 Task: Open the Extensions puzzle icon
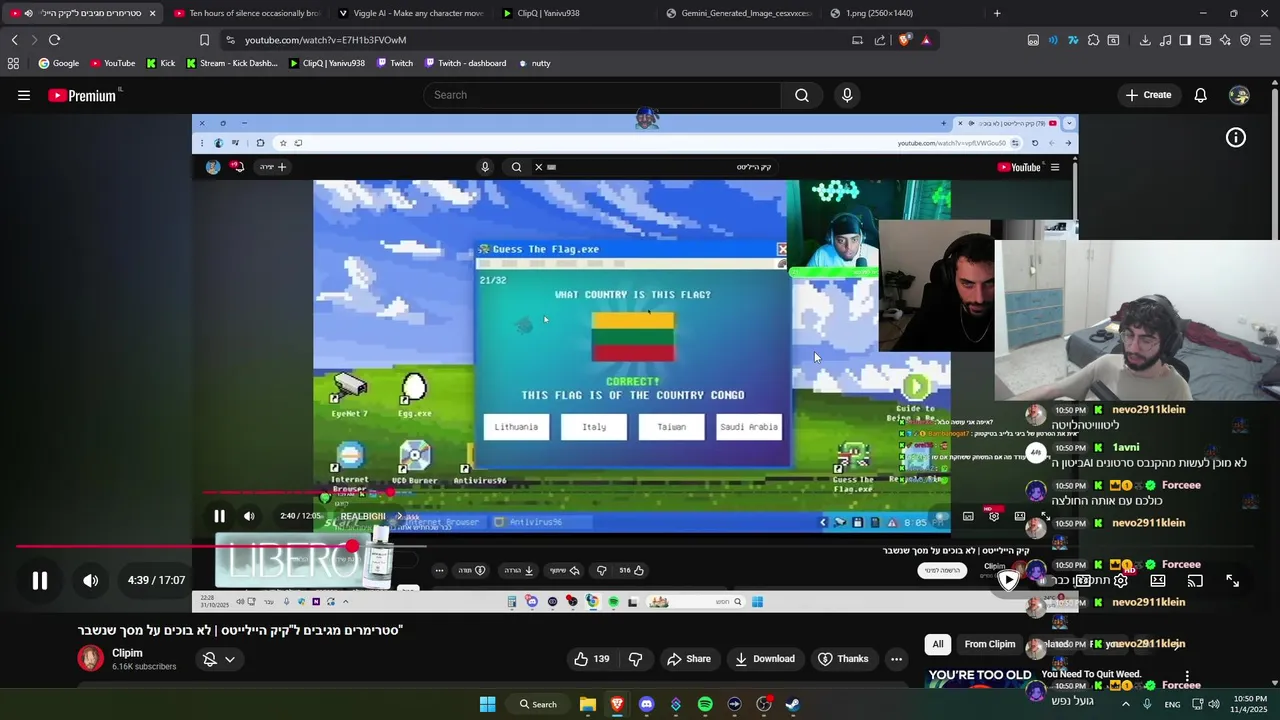pos(1093,40)
